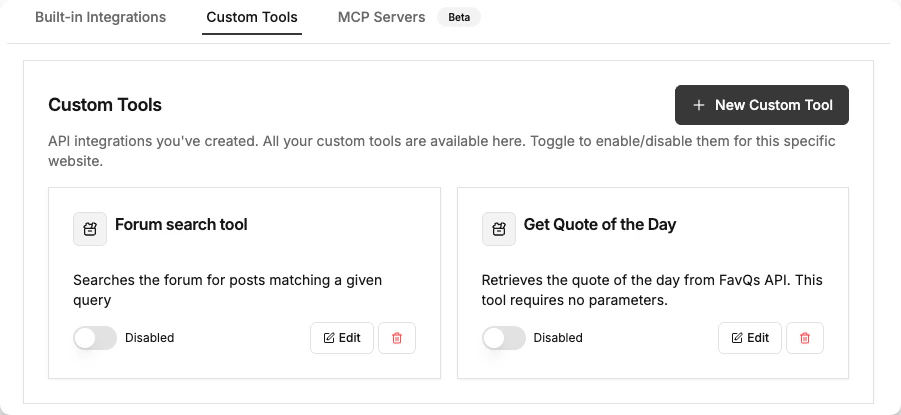Select the Custom Tools tab

(x=252, y=17)
